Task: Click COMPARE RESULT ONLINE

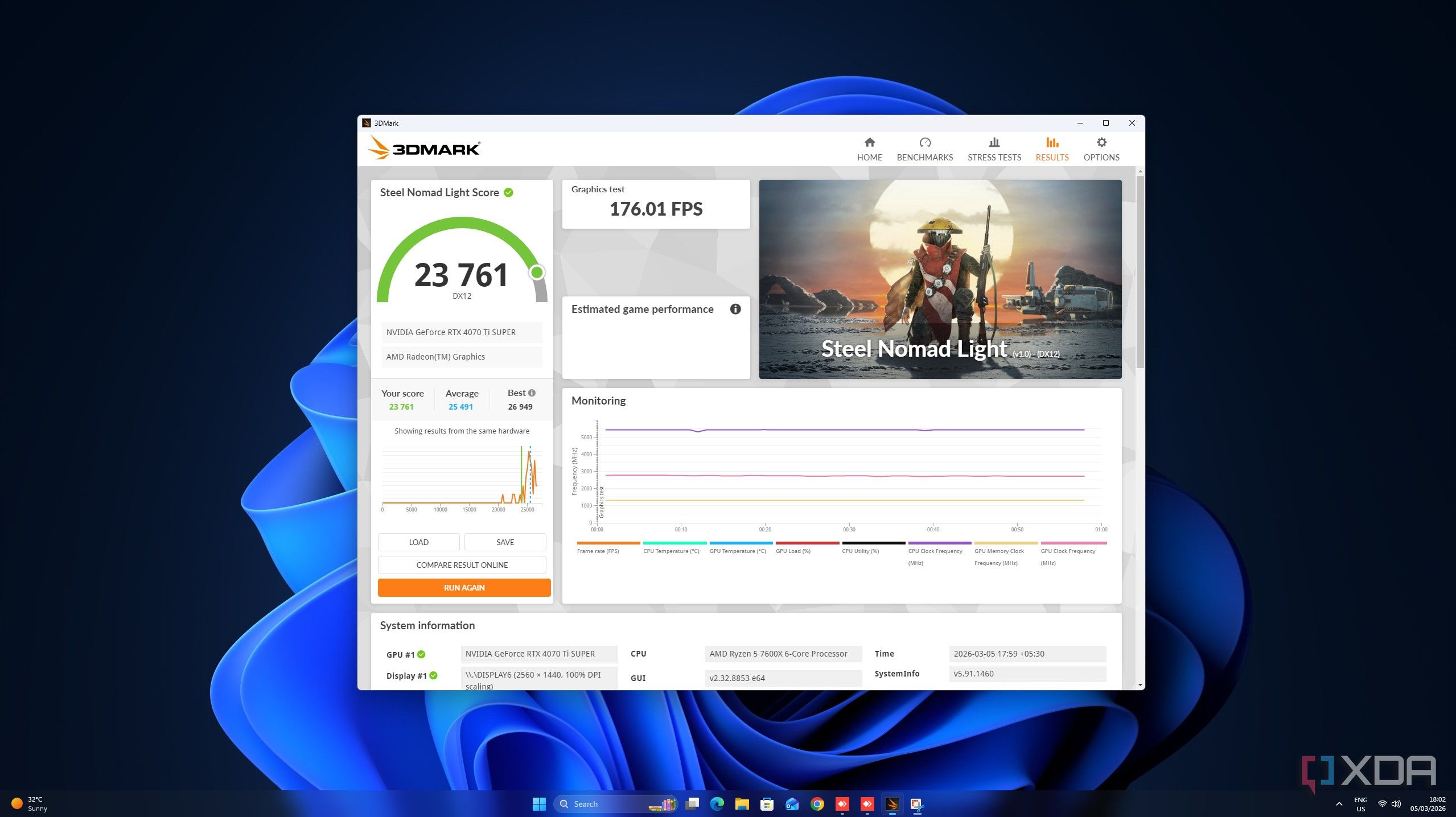Action: [x=462, y=565]
